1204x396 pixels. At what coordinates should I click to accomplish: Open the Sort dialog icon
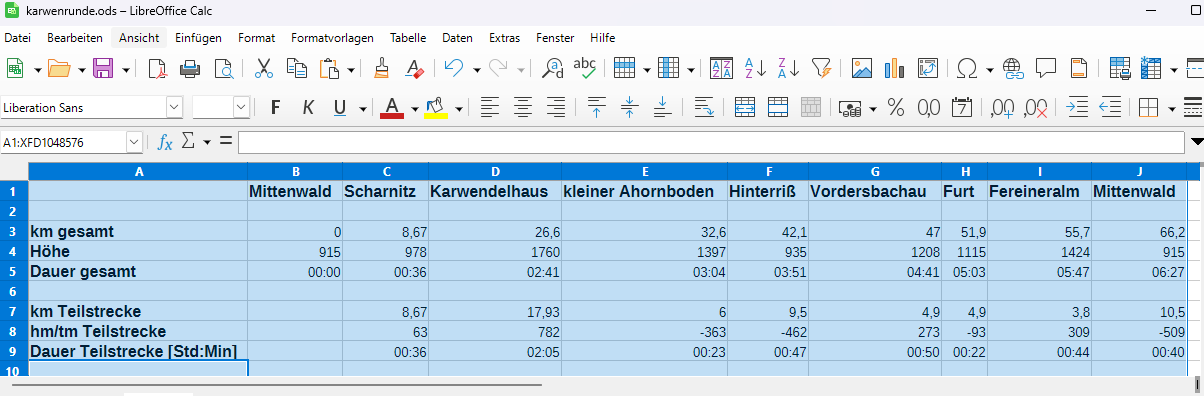pyautogui.click(x=721, y=69)
